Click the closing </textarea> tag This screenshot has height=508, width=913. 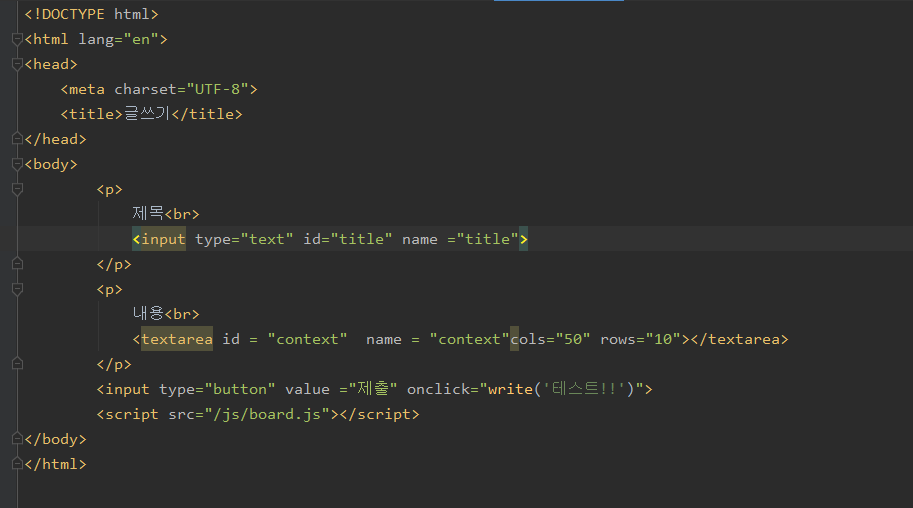739,339
